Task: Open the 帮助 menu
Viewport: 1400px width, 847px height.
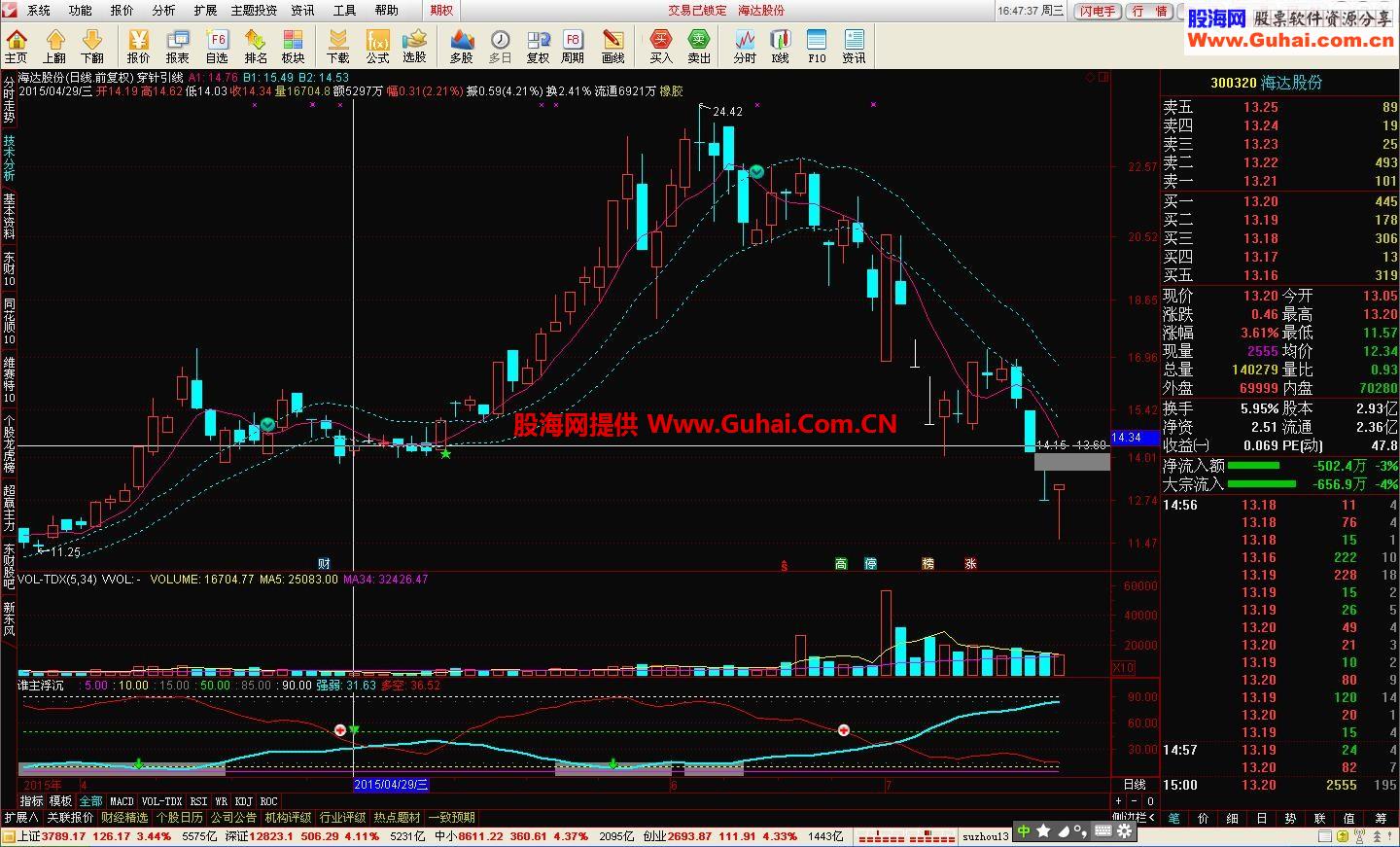Action: 386,10
